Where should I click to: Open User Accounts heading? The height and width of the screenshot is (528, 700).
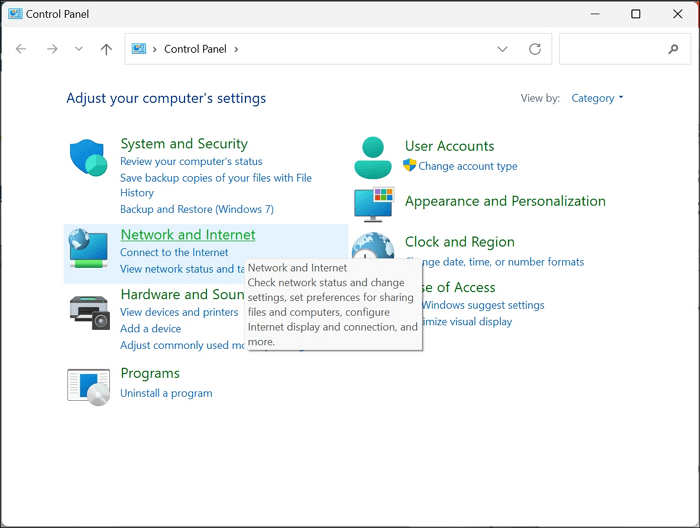pos(450,146)
